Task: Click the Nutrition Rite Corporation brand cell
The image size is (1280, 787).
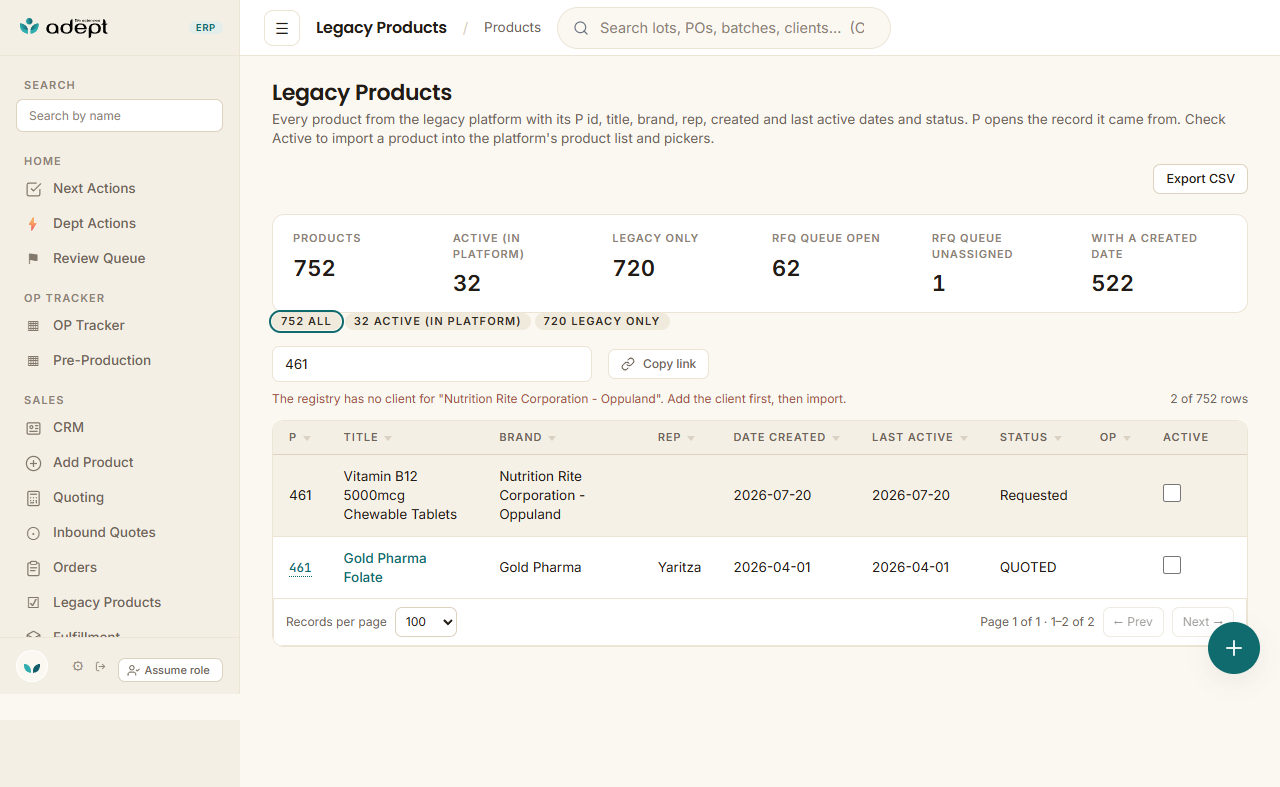Action: click(542, 496)
